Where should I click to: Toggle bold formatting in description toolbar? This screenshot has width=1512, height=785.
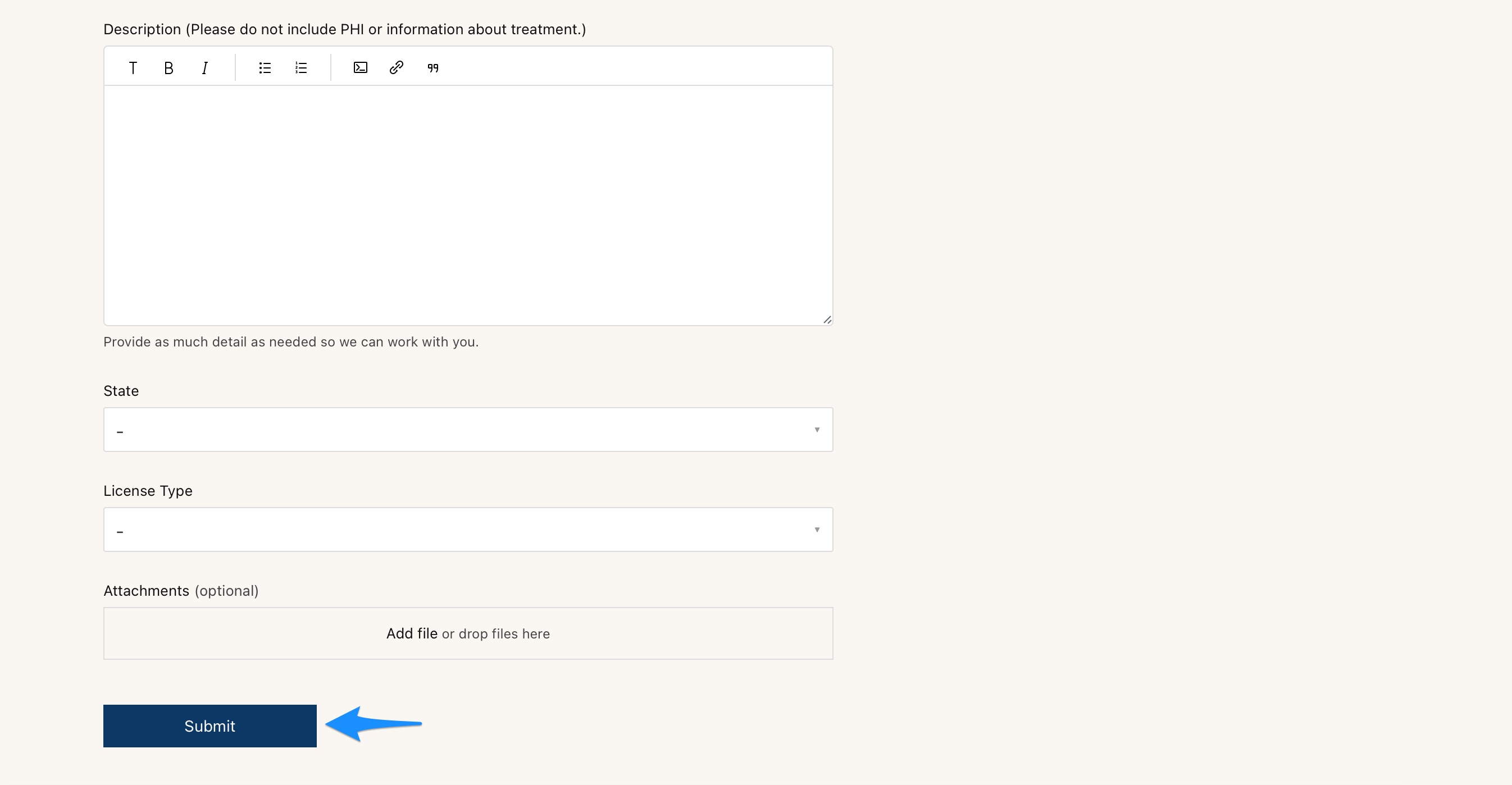point(168,68)
